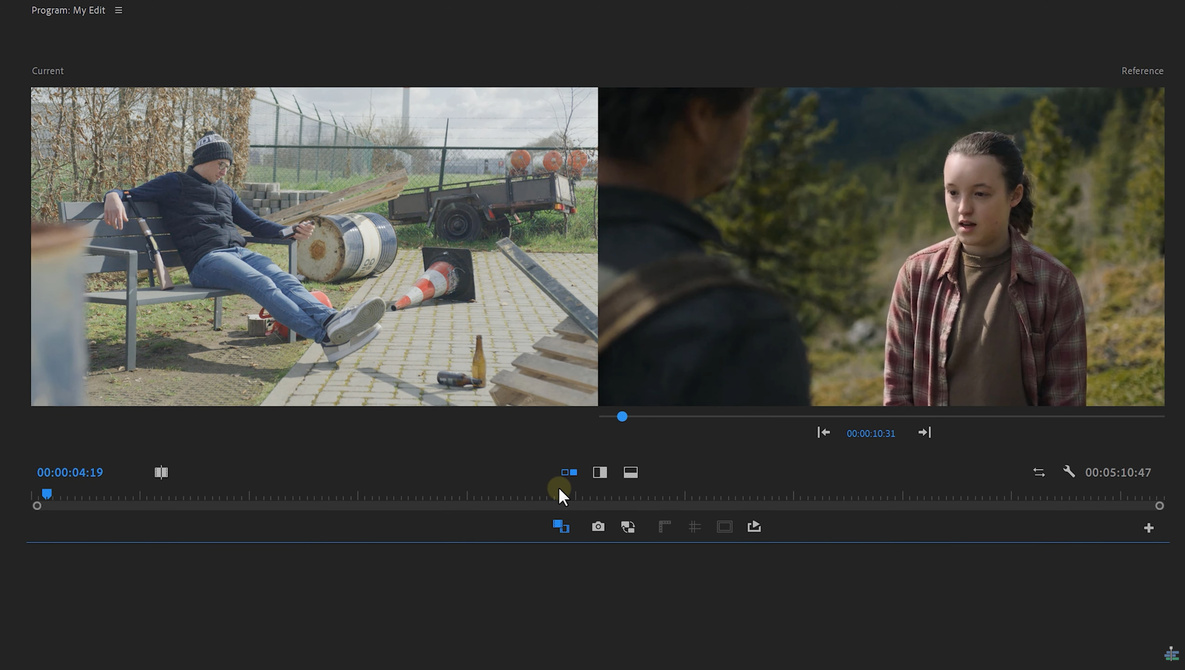The height and width of the screenshot is (670, 1185).
Task: Click the reference timecode 00:00:10:31
Action: click(871, 434)
